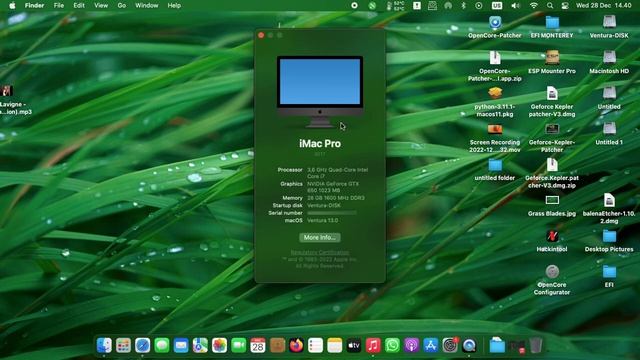Open the View menu
The image size is (640, 360).
click(x=101, y=6)
